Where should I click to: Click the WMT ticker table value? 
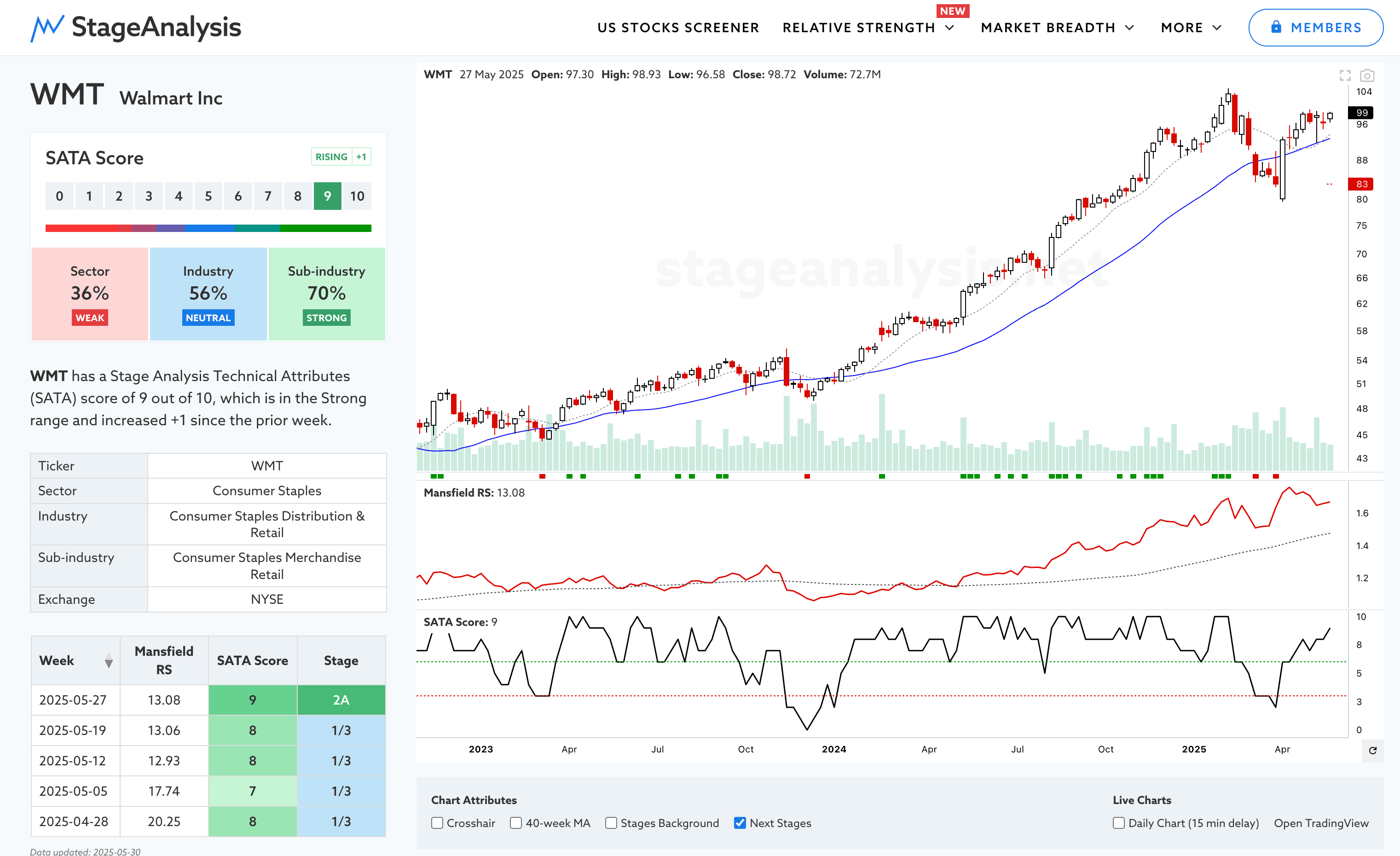267,466
